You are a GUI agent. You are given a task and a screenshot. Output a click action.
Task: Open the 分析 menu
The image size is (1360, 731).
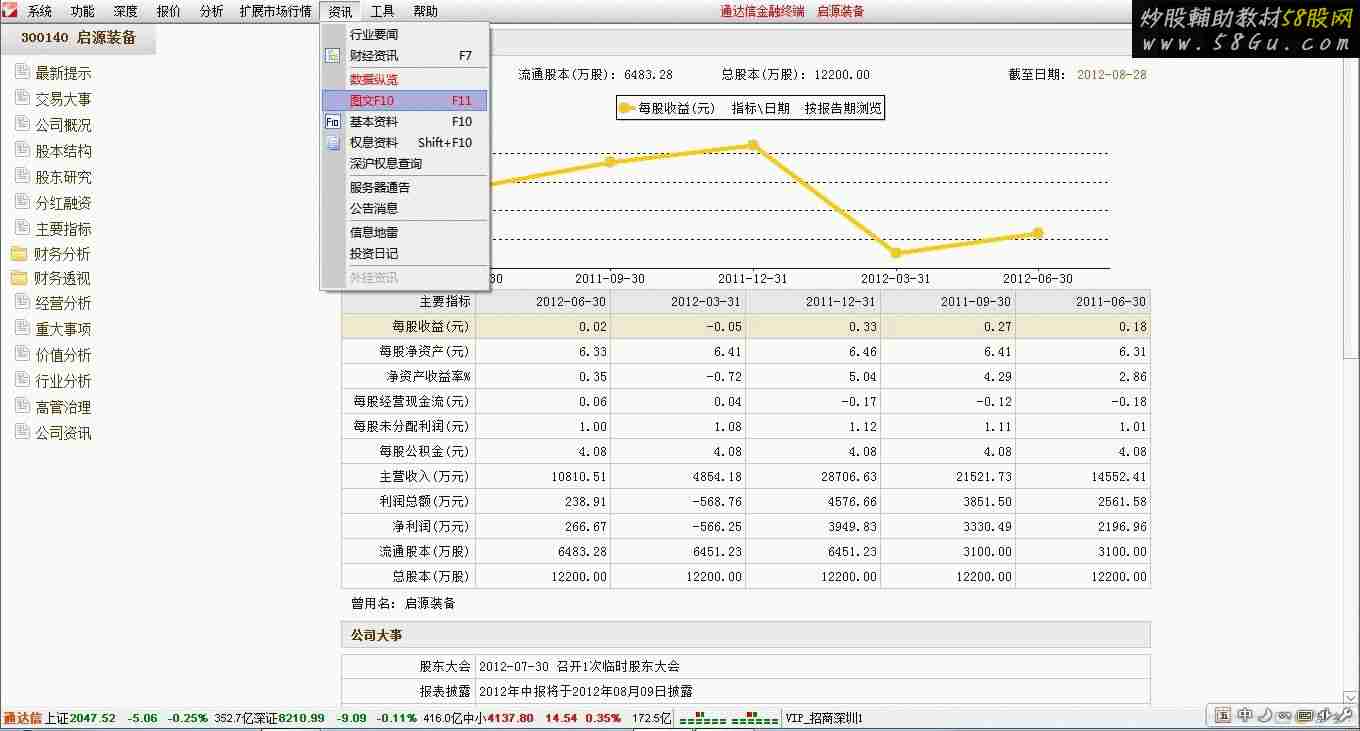click(211, 12)
